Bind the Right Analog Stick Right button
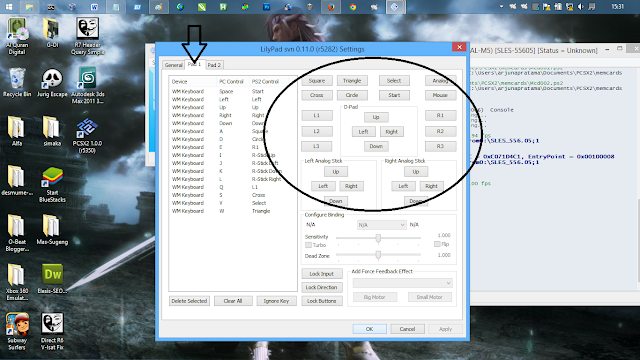This screenshot has height=360, width=640. 431,186
